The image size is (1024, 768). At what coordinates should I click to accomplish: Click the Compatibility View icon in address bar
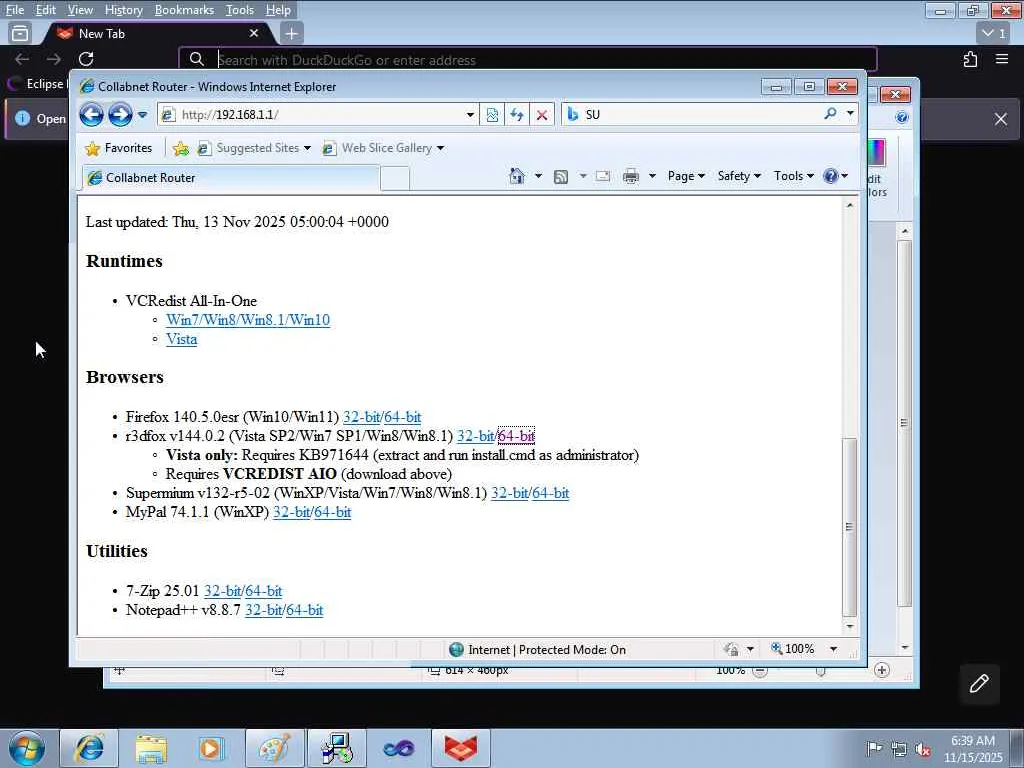click(492, 115)
